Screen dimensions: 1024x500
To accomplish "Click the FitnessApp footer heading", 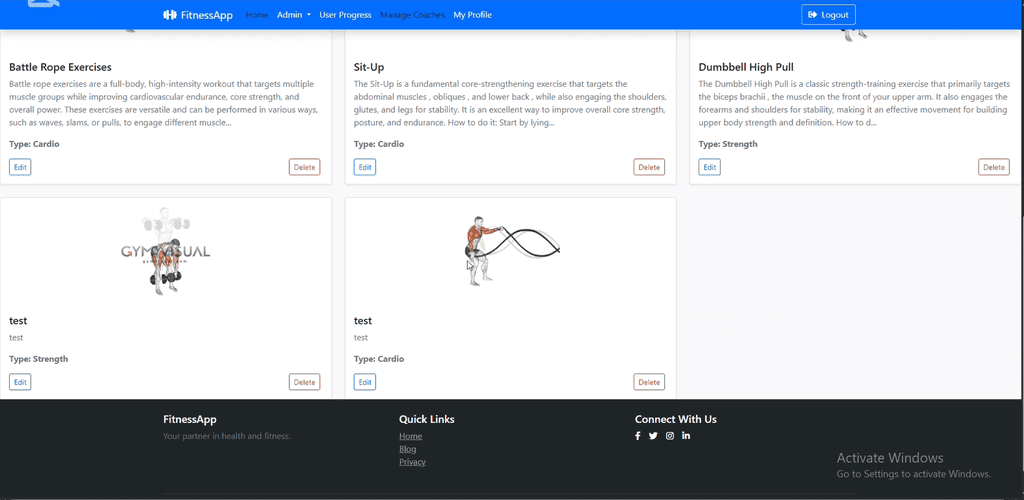I will (190, 419).
